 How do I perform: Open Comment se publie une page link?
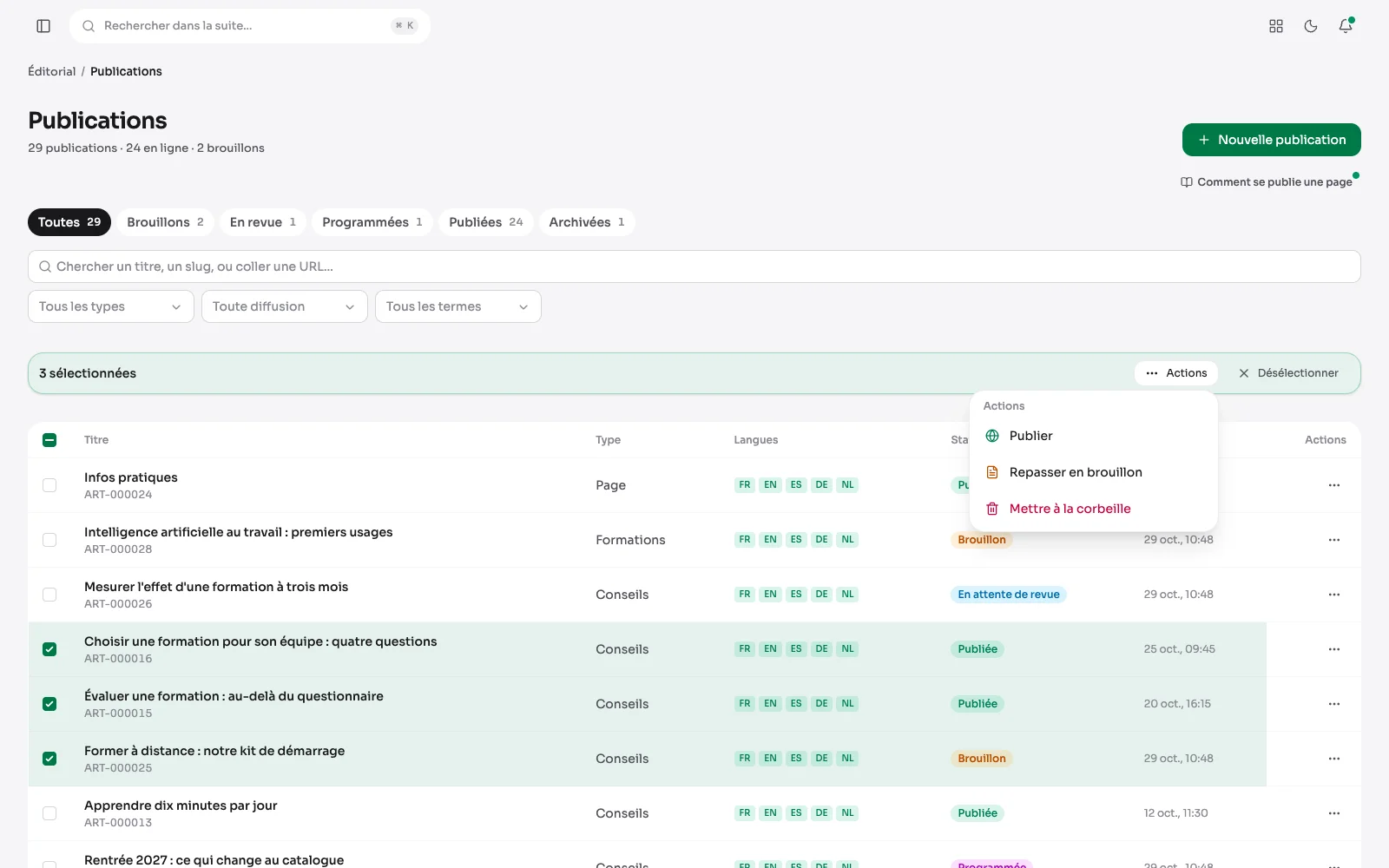coord(1267,182)
